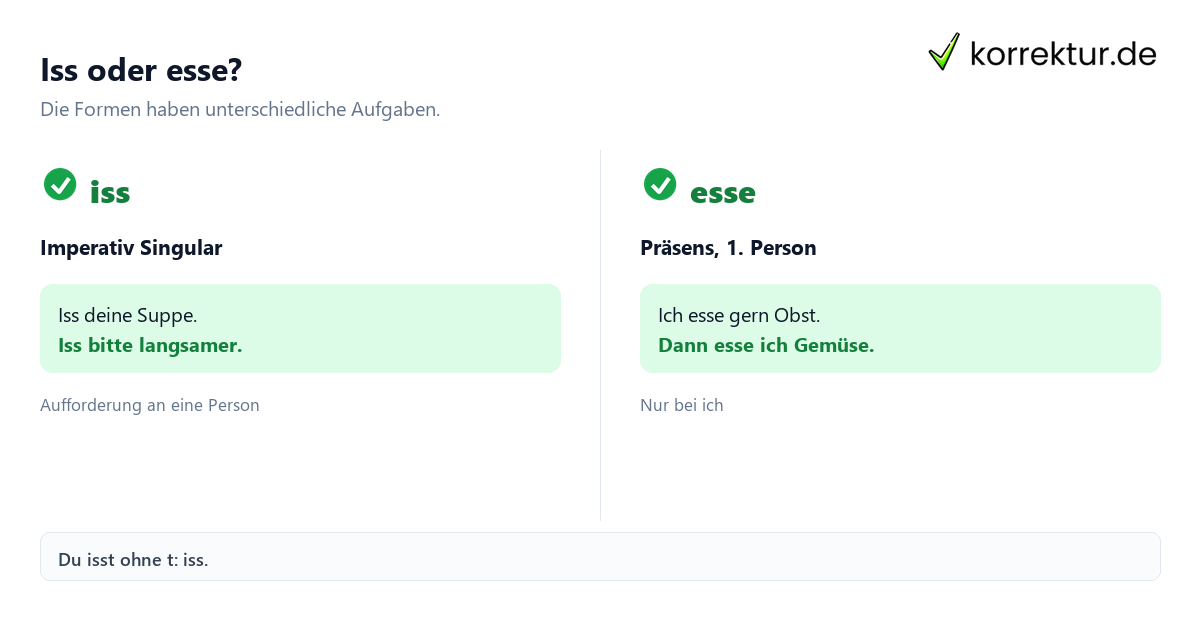
Task: Click the bold example 'Dann esse ich Gemüse.'
Action: point(766,345)
